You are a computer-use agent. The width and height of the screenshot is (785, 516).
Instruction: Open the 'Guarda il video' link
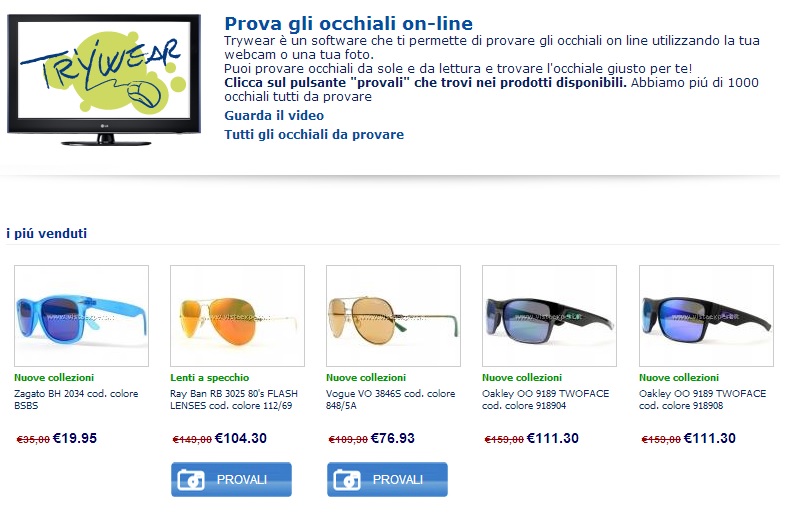[274, 116]
